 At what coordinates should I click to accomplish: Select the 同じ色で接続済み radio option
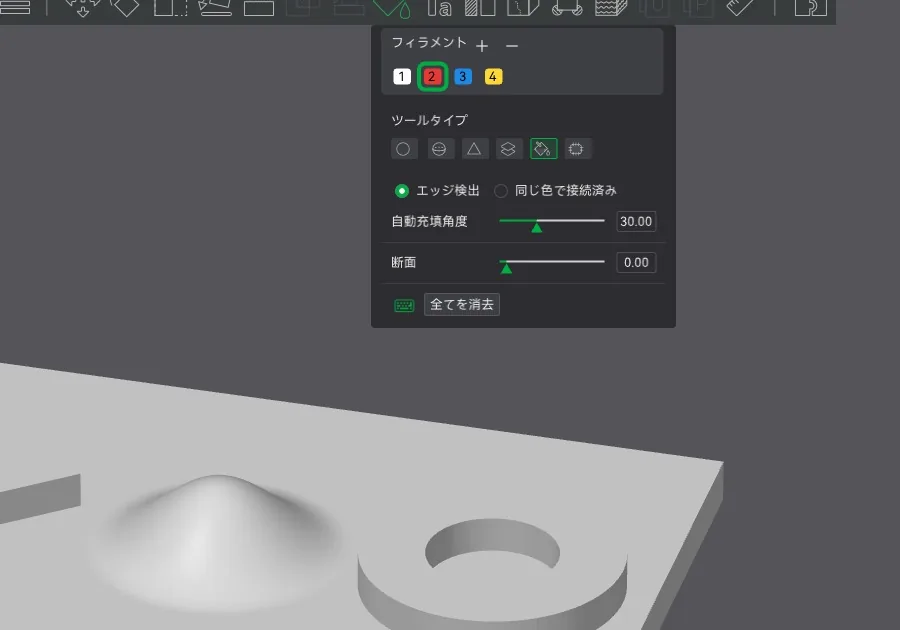501,191
